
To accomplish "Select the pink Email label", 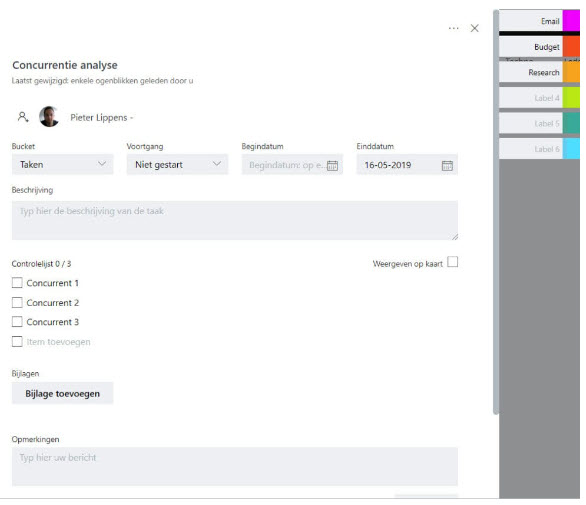I will pos(539,21).
